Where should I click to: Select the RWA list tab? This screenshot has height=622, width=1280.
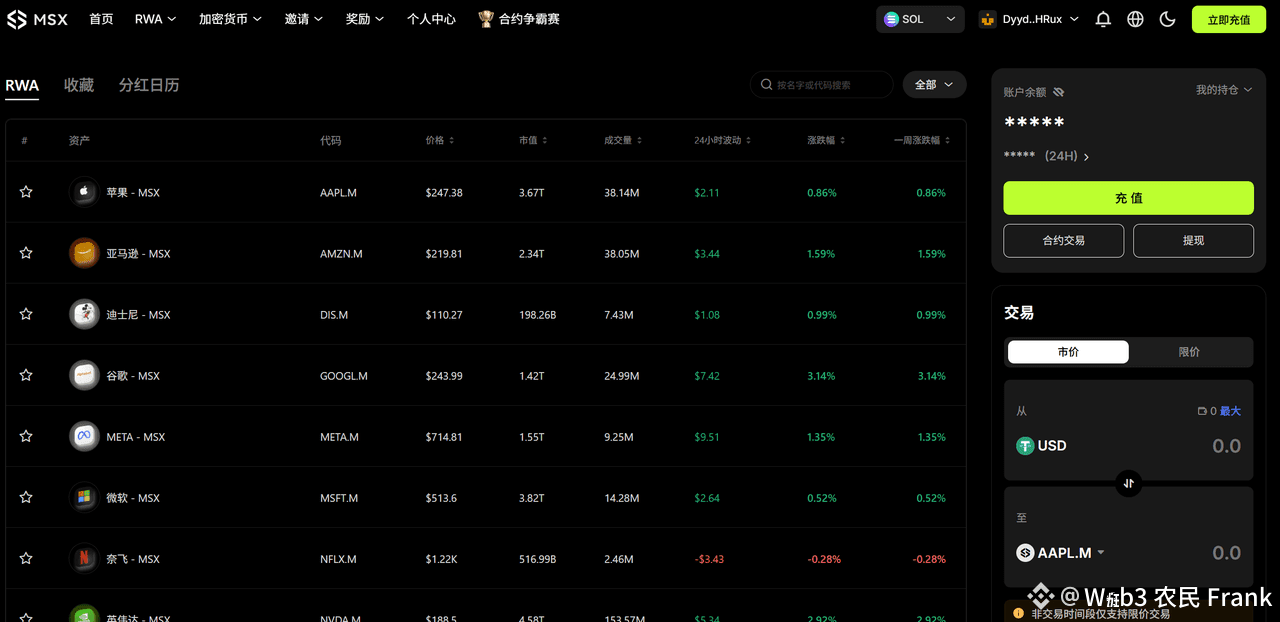22,85
